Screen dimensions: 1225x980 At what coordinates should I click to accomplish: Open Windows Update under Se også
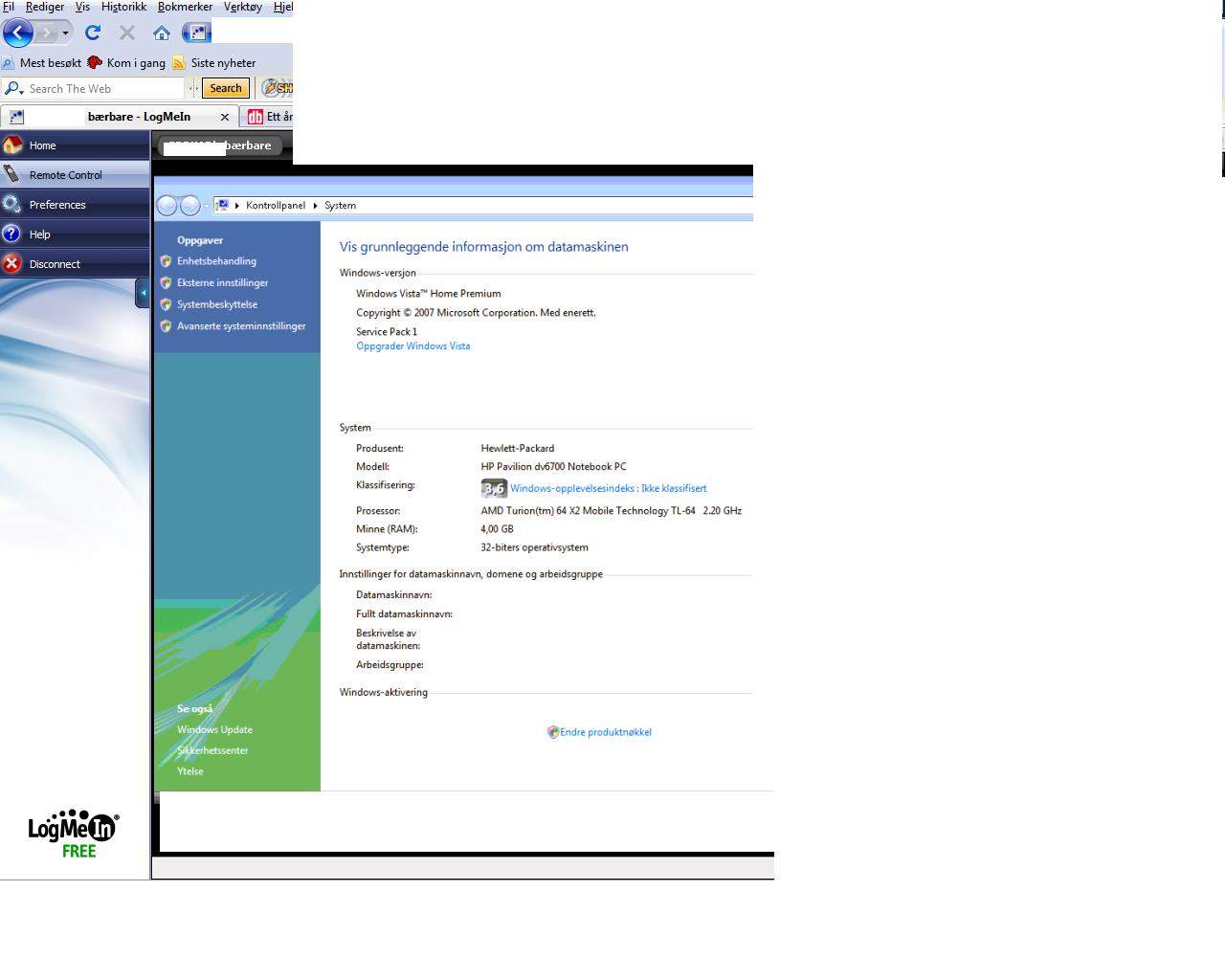click(214, 729)
